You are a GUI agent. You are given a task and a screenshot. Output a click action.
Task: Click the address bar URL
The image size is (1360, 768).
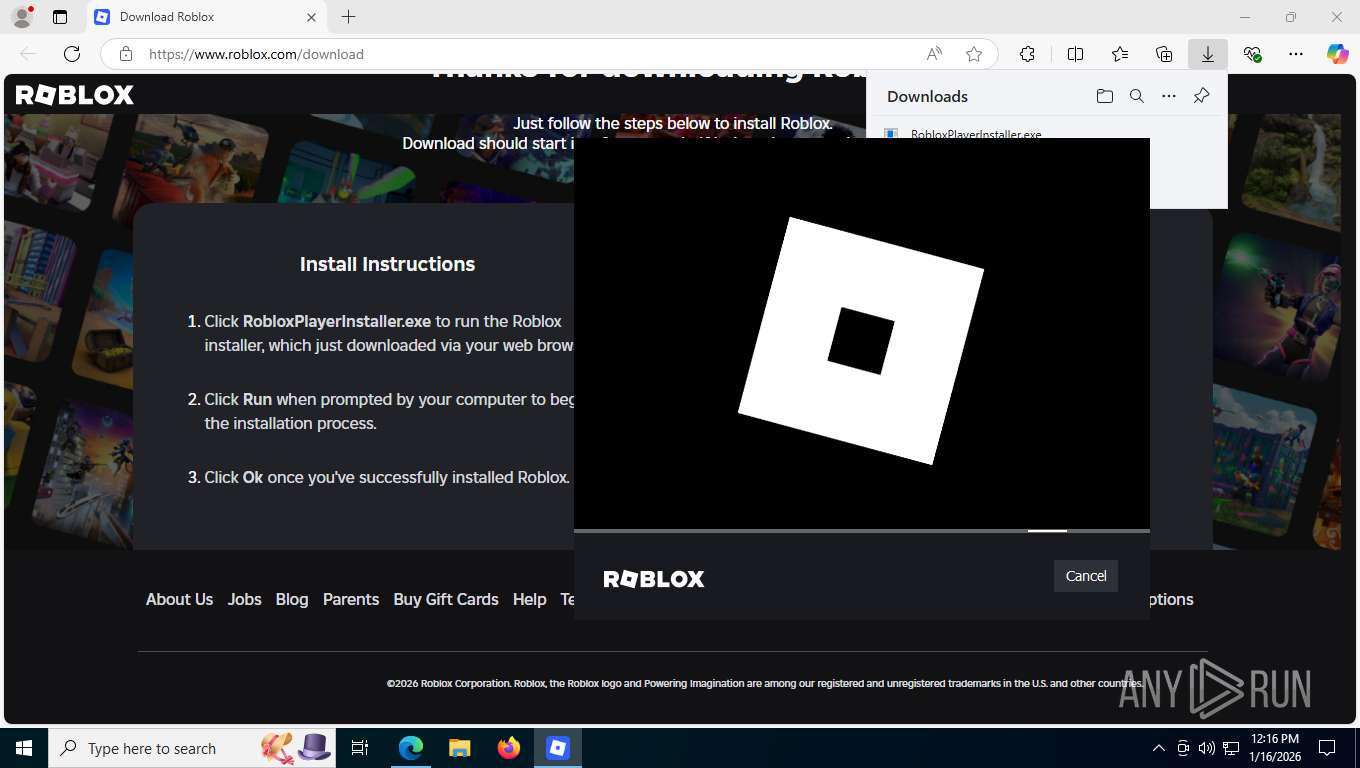256,54
